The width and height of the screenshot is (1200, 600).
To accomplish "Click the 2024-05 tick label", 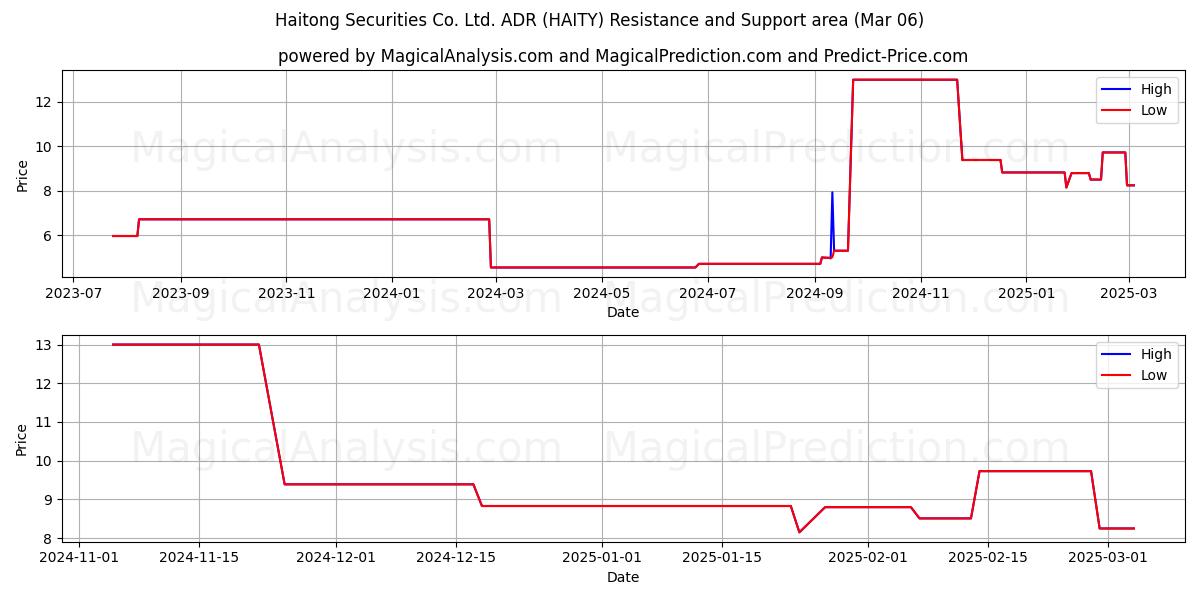I will click(601, 294).
